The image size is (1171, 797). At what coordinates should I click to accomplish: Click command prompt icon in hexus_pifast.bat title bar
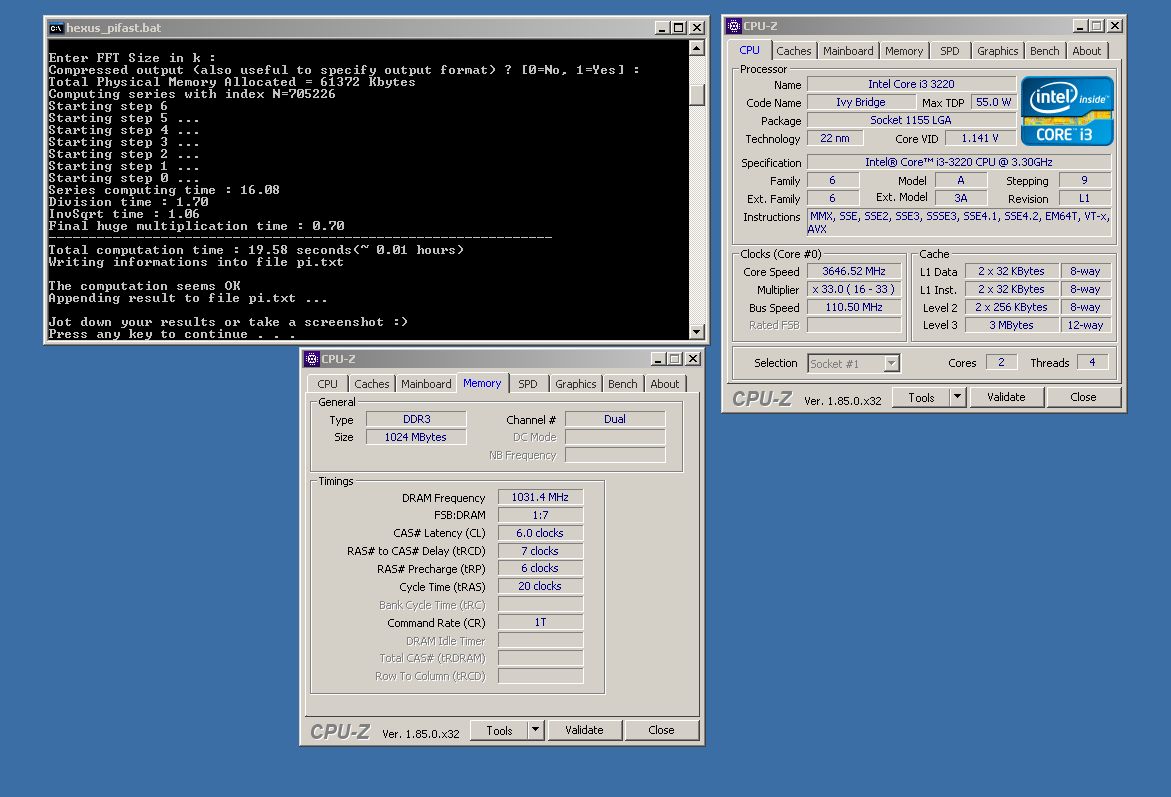point(56,28)
